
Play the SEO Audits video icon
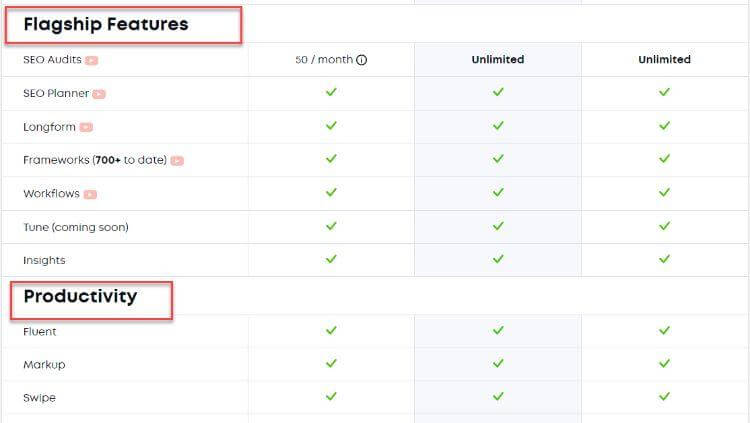[91, 60]
